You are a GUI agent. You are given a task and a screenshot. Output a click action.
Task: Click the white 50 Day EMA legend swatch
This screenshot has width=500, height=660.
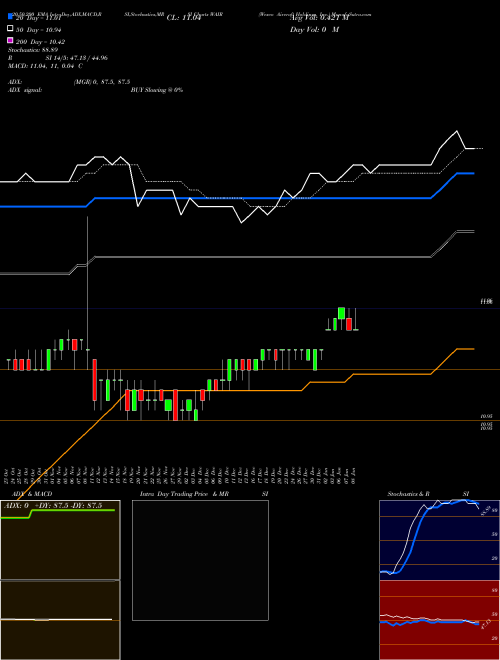[x=11, y=28]
